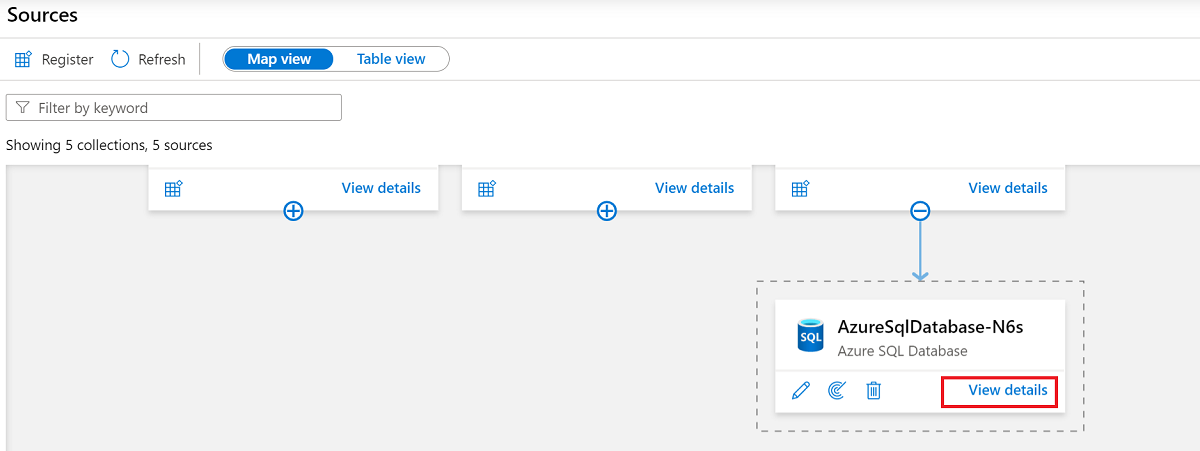Open View details on the middle collection card
This screenshot has width=1200, height=451.
[694, 188]
